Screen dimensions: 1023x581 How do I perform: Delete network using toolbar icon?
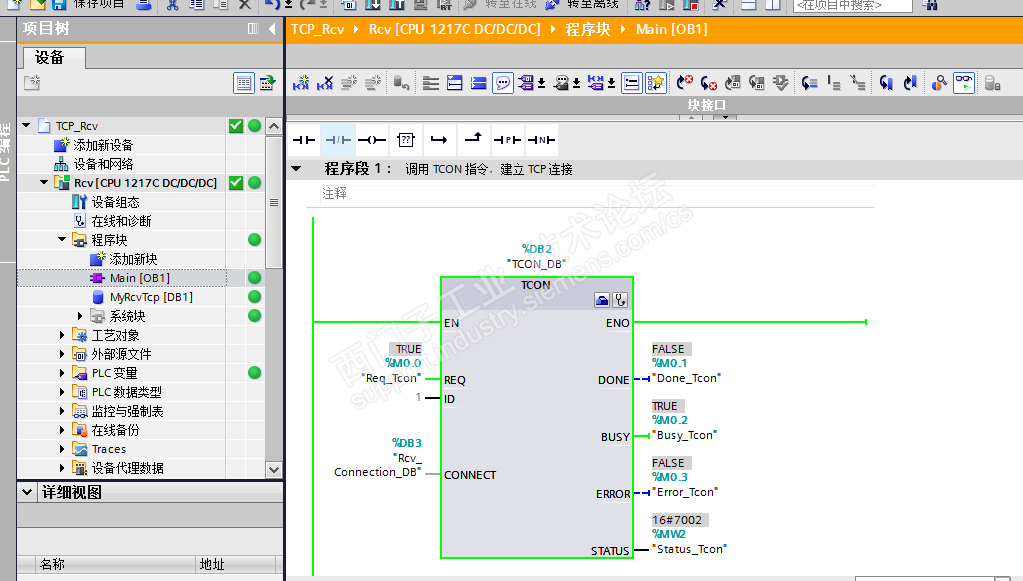pos(325,83)
